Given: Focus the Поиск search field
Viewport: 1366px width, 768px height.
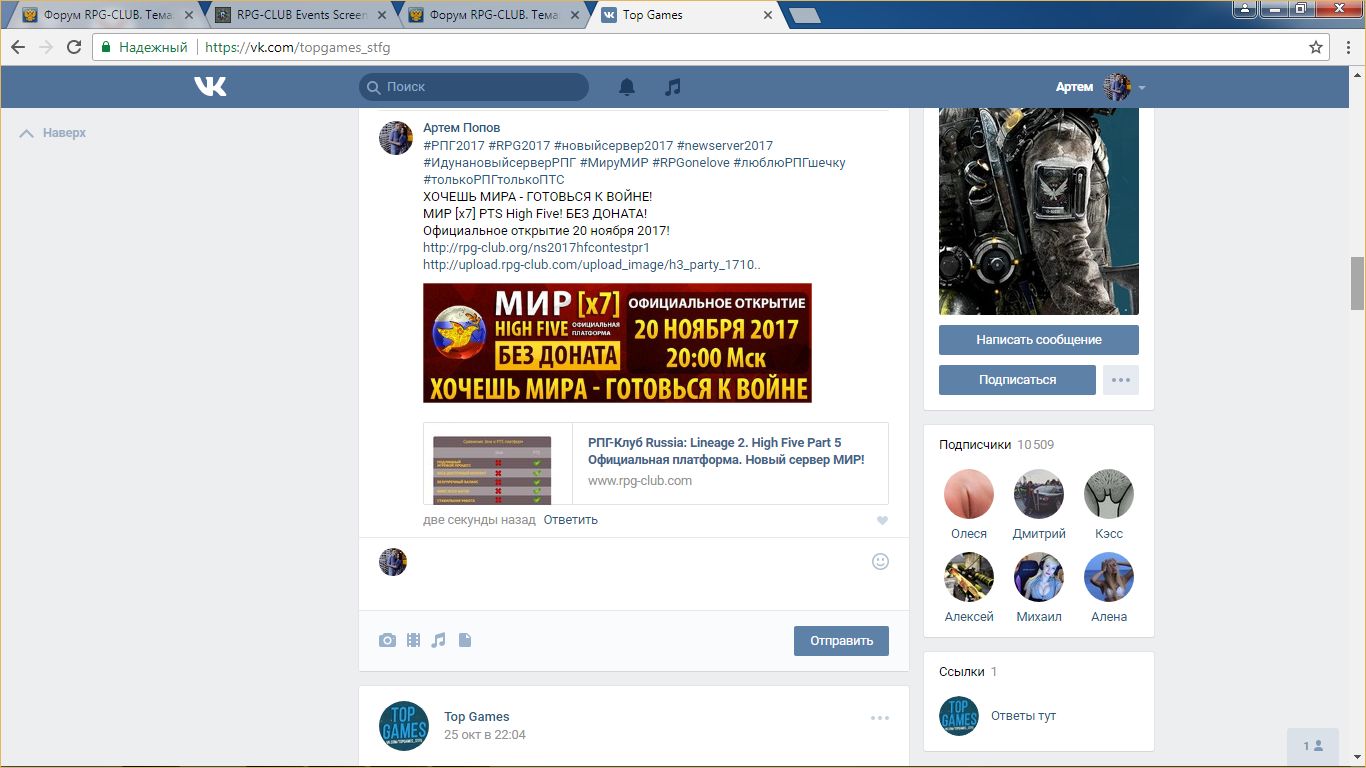Looking at the screenshot, I should 474,87.
